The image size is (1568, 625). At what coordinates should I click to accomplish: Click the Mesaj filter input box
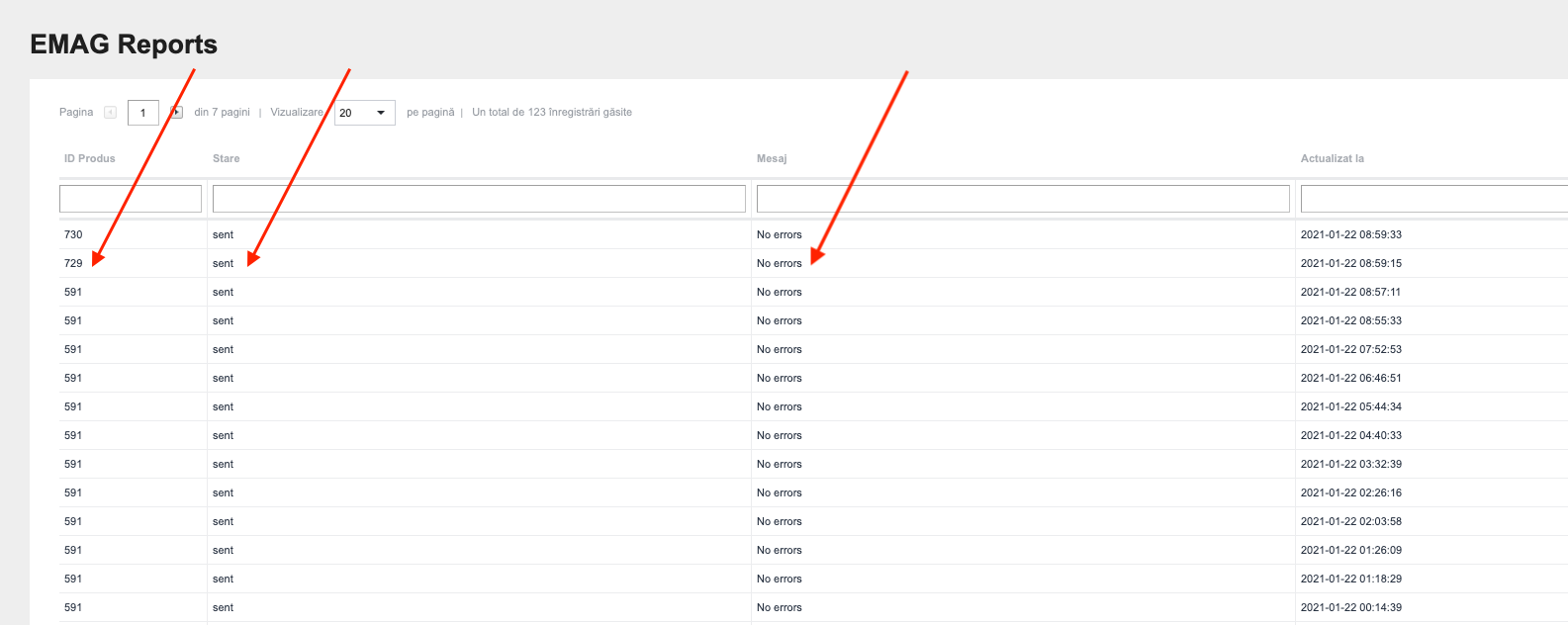pyautogui.click(x=1023, y=199)
